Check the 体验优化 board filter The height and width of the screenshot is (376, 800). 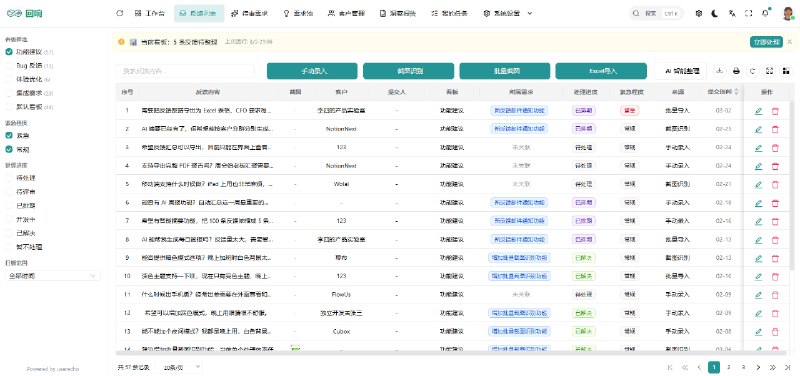click(x=9, y=79)
